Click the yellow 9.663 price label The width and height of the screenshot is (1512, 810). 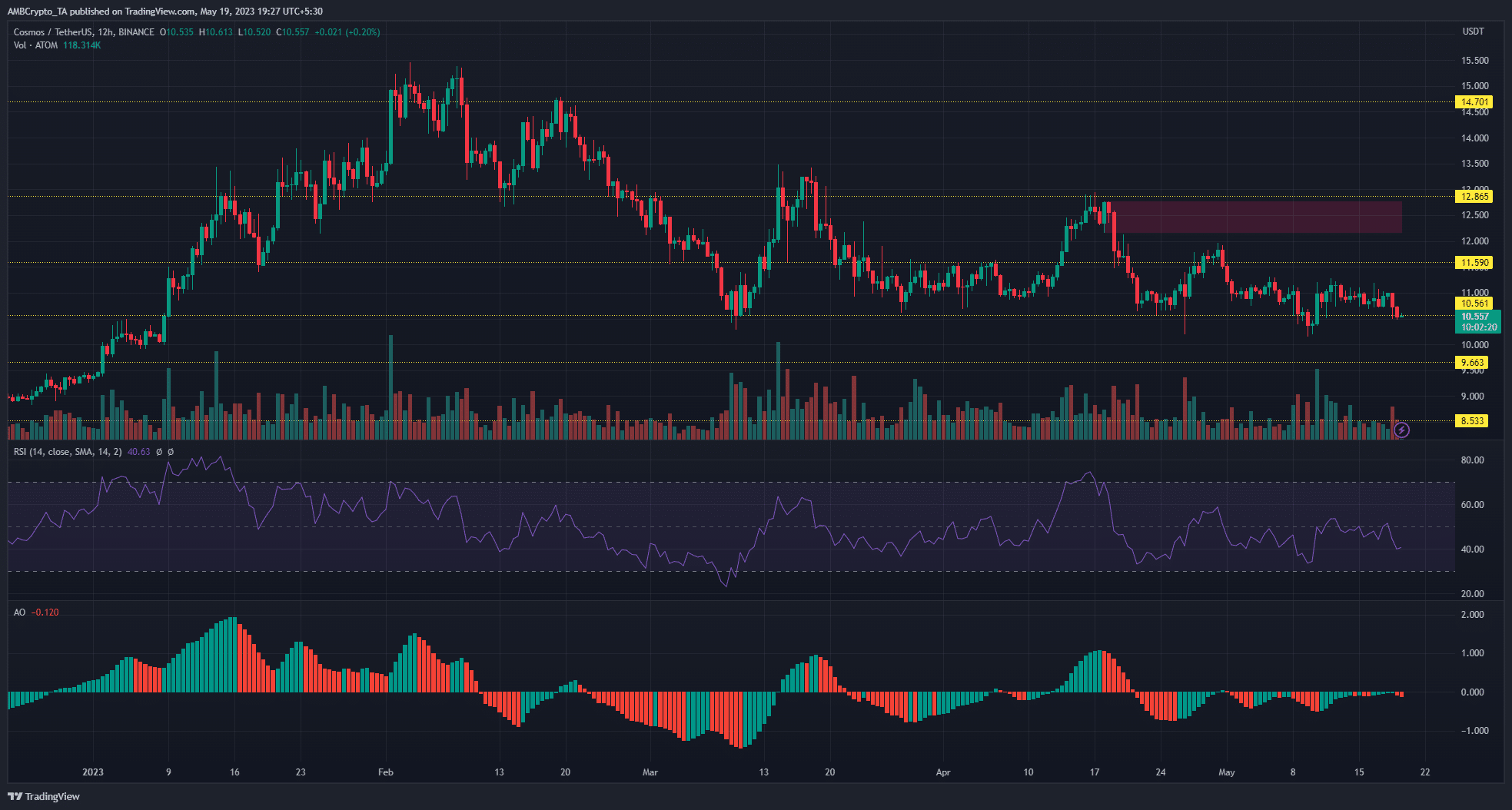click(1472, 363)
